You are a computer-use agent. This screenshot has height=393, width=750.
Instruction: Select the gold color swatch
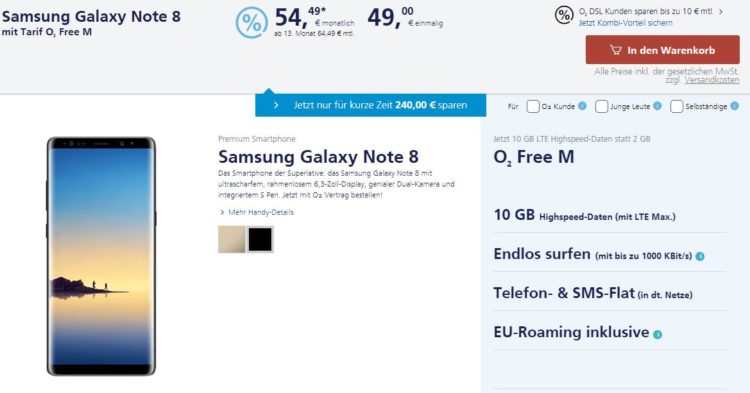pos(232,239)
